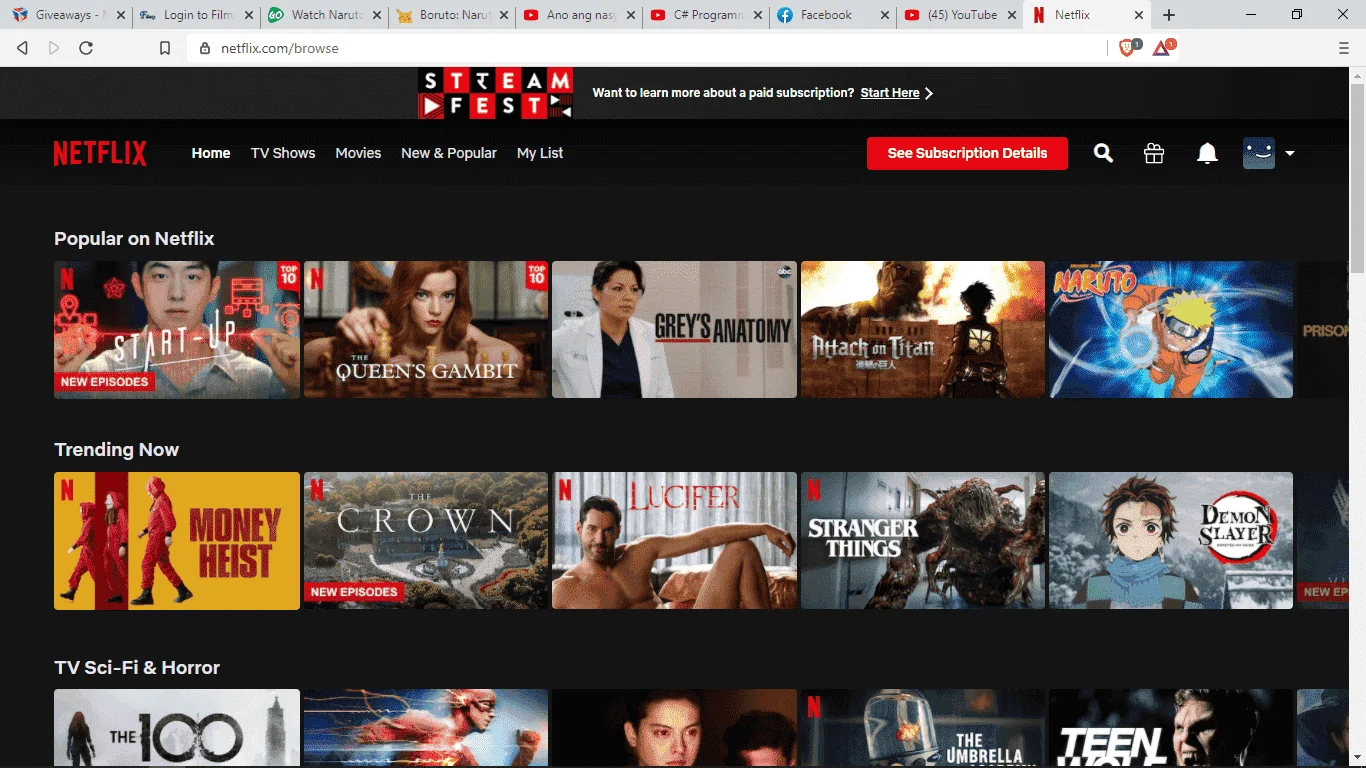Open the Start-Up show thumbnail
1366x768 pixels.
[x=177, y=330]
